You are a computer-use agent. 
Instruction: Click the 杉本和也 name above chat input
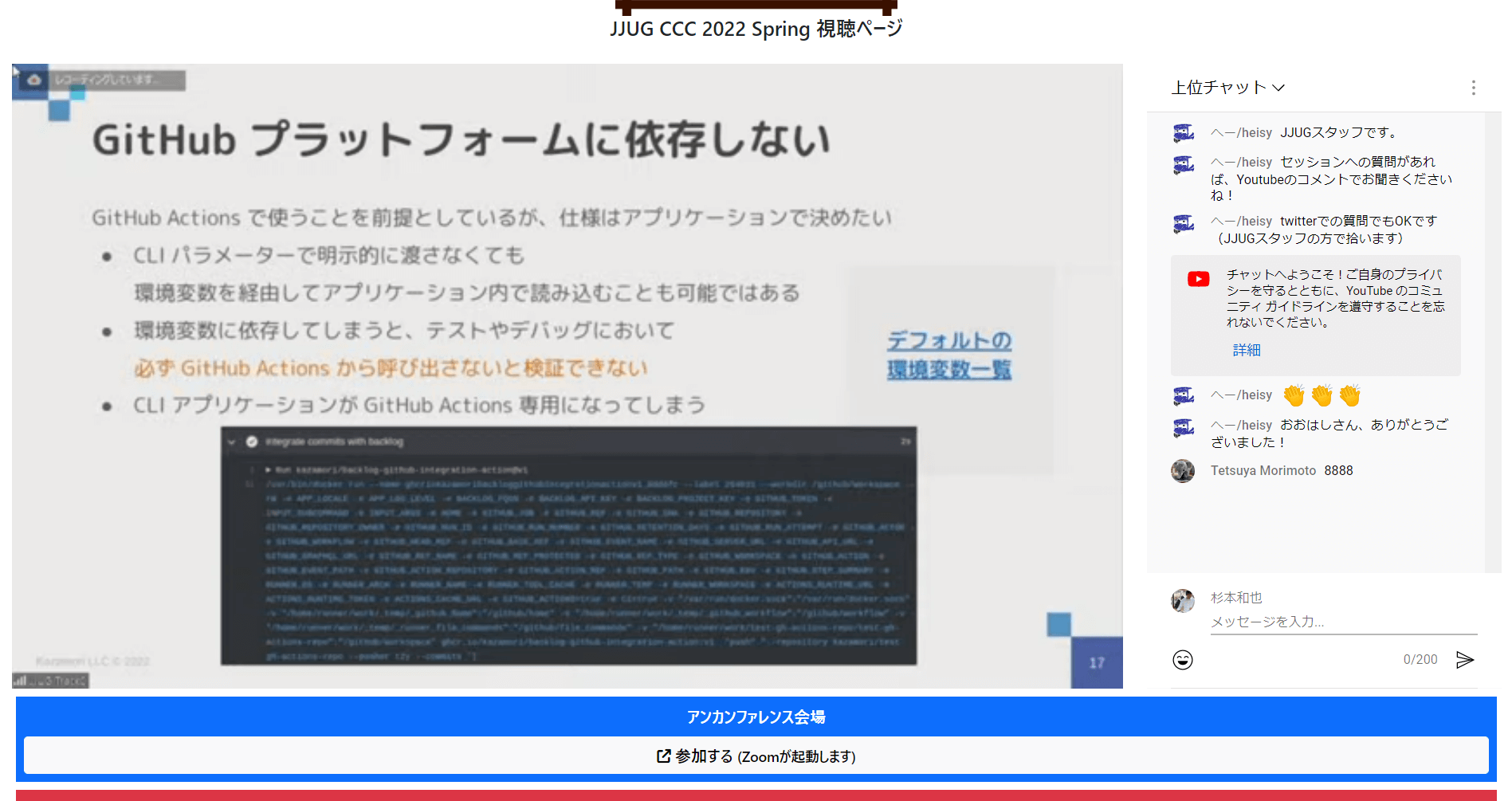(x=1236, y=598)
